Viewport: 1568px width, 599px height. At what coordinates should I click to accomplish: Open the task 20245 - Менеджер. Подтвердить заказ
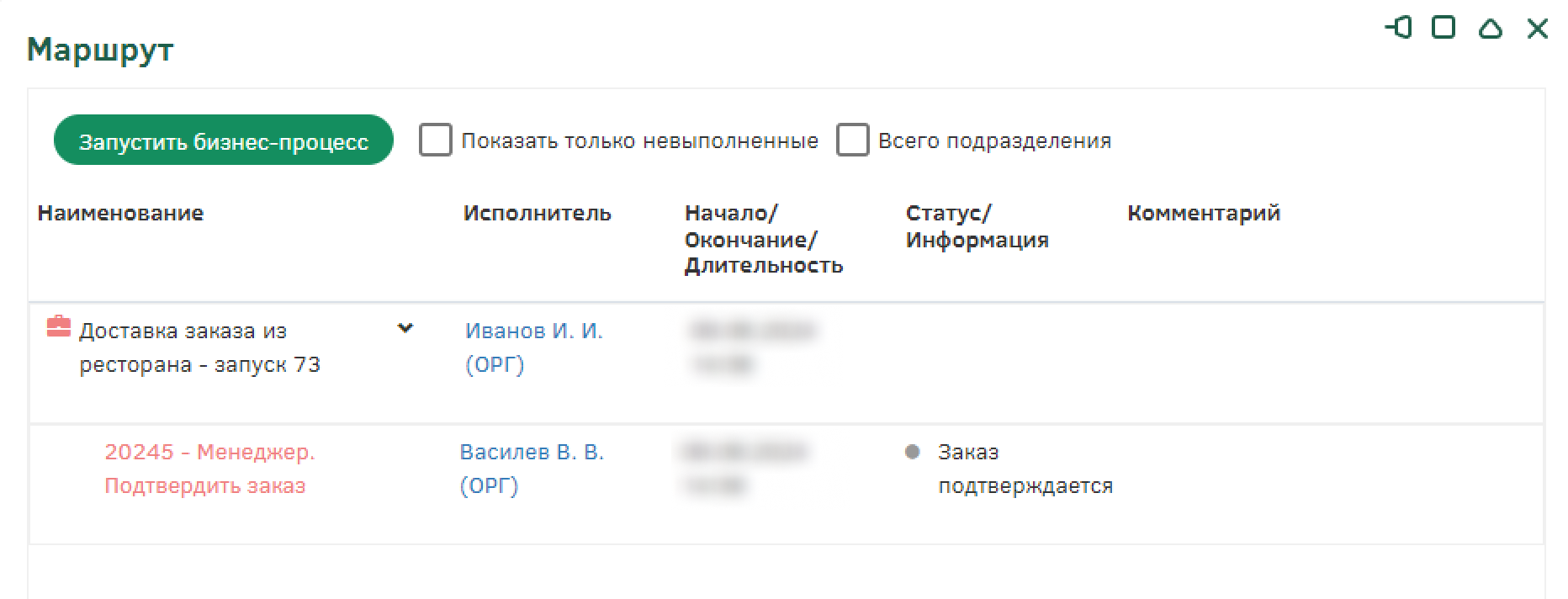(x=209, y=469)
